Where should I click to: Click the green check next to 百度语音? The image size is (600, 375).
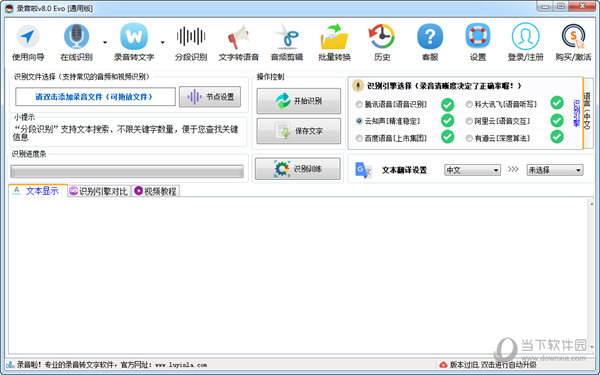pos(447,137)
